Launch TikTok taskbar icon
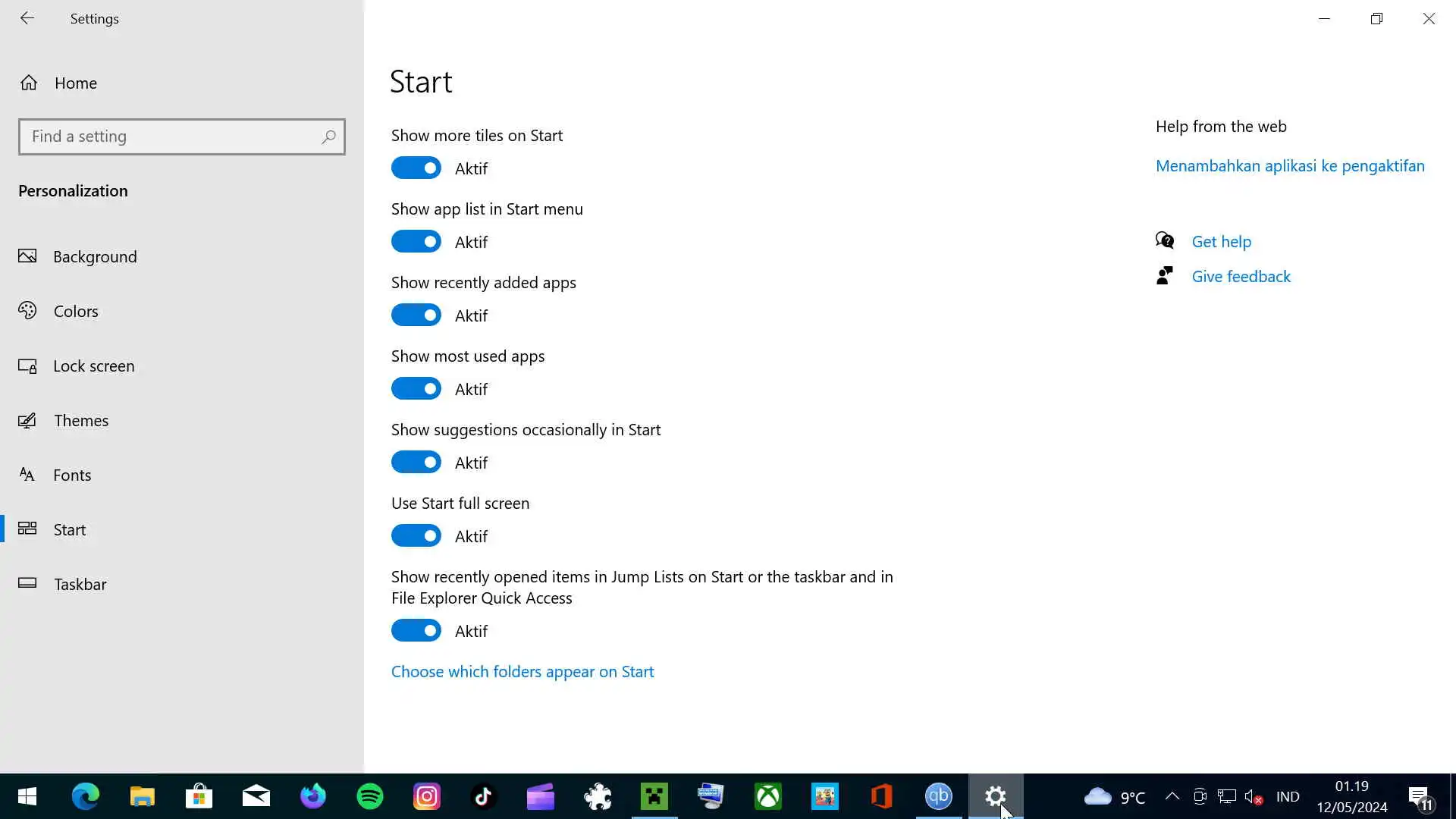The width and height of the screenshot is (1456, 819). coord(483,796)
